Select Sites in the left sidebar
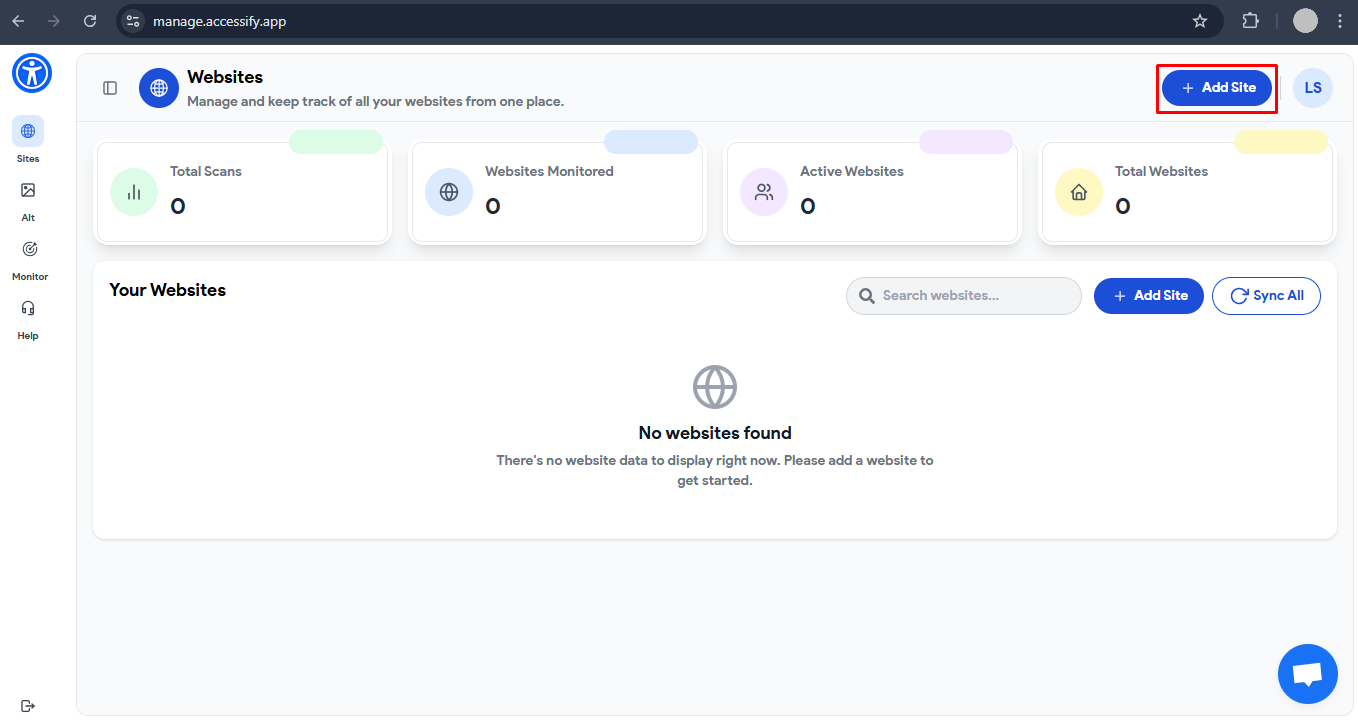This screenshot has height=723, width=1358. (x=27, y=137)
